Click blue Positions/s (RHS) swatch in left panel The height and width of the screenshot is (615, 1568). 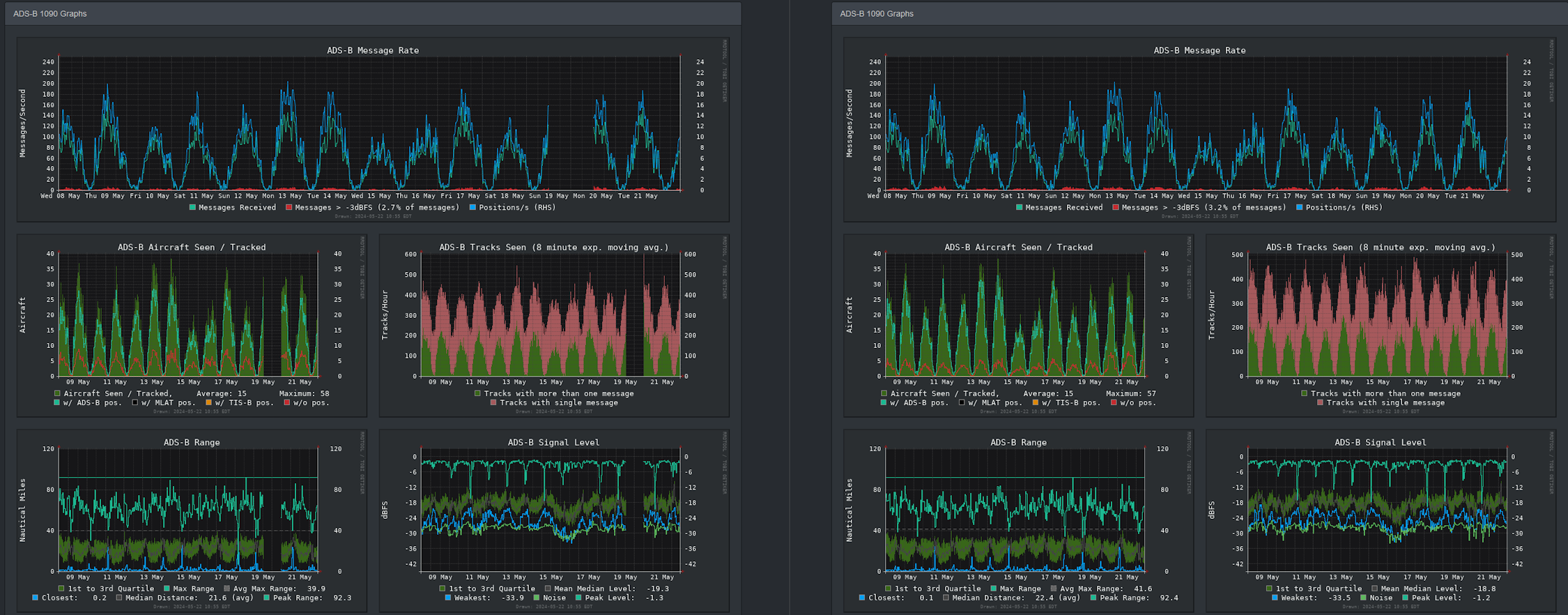tap(472, 207)
